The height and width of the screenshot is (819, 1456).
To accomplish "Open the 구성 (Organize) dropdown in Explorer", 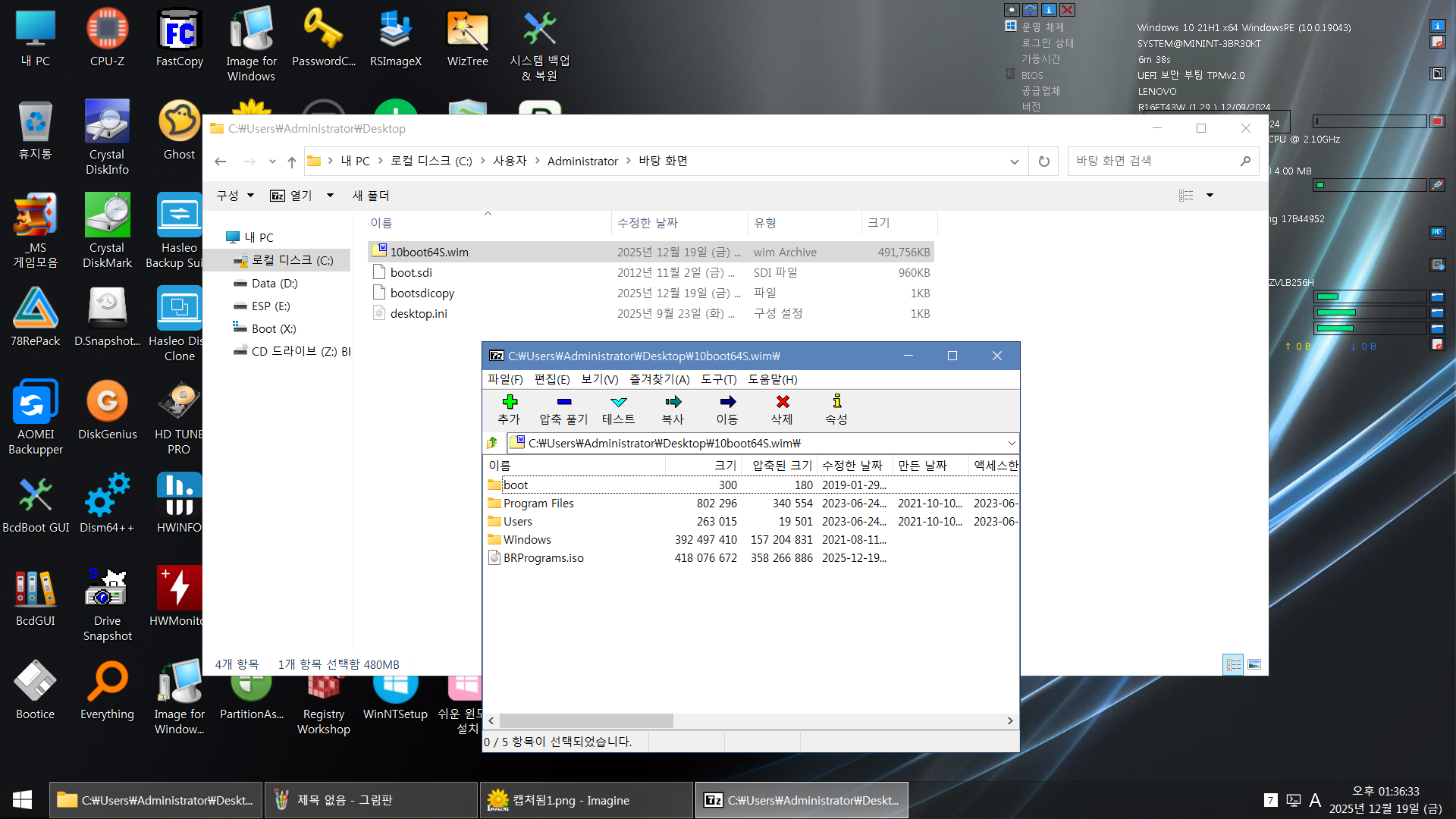I will (235, 196).
